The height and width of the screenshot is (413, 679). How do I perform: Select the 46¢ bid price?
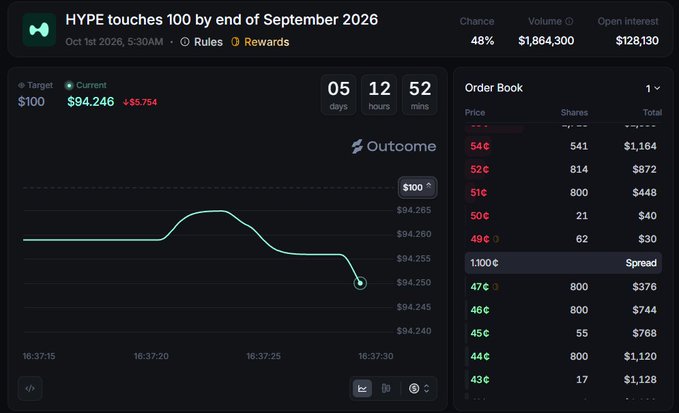pyautogui.click(x=480, y=310)
